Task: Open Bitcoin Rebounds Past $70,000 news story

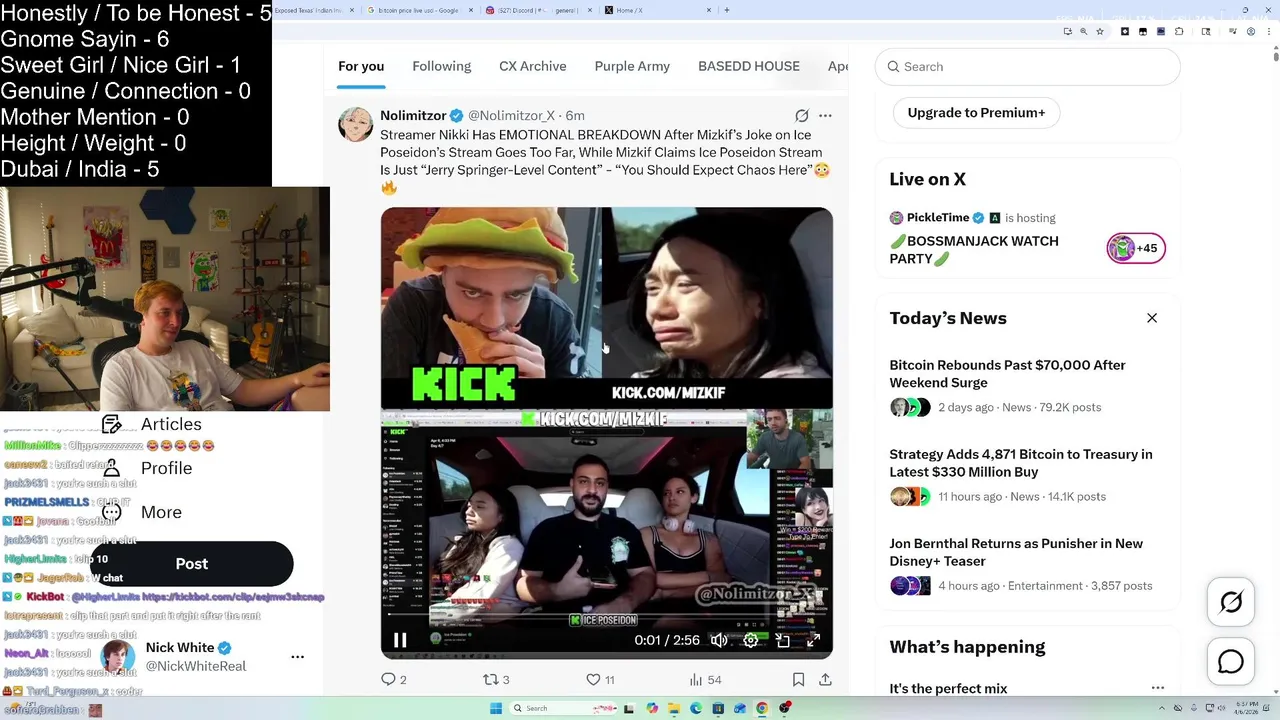Action: 1007,374
